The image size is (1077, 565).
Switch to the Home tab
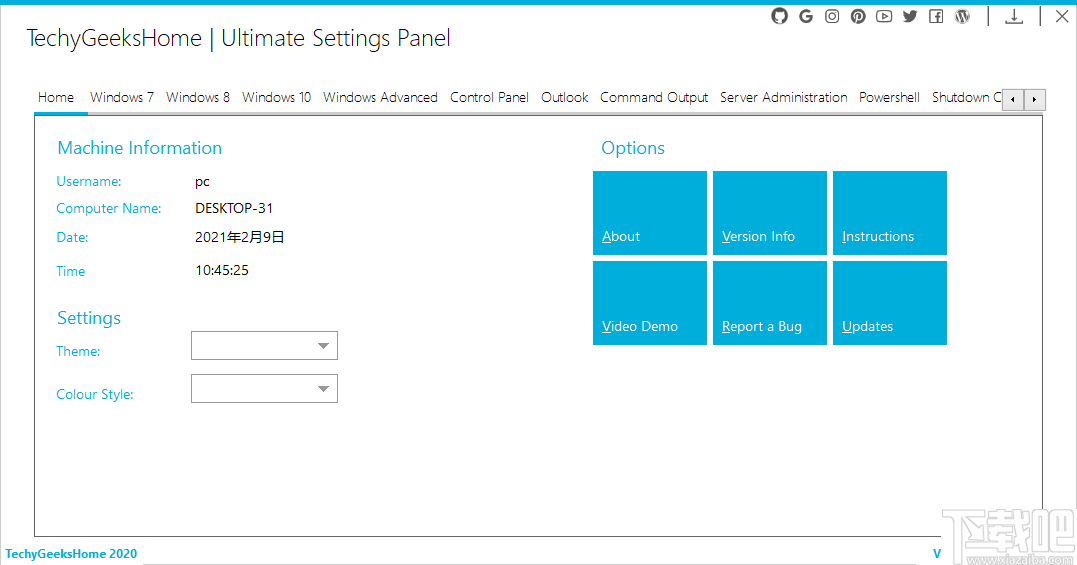pyautogui.click(x=56, y=97)
